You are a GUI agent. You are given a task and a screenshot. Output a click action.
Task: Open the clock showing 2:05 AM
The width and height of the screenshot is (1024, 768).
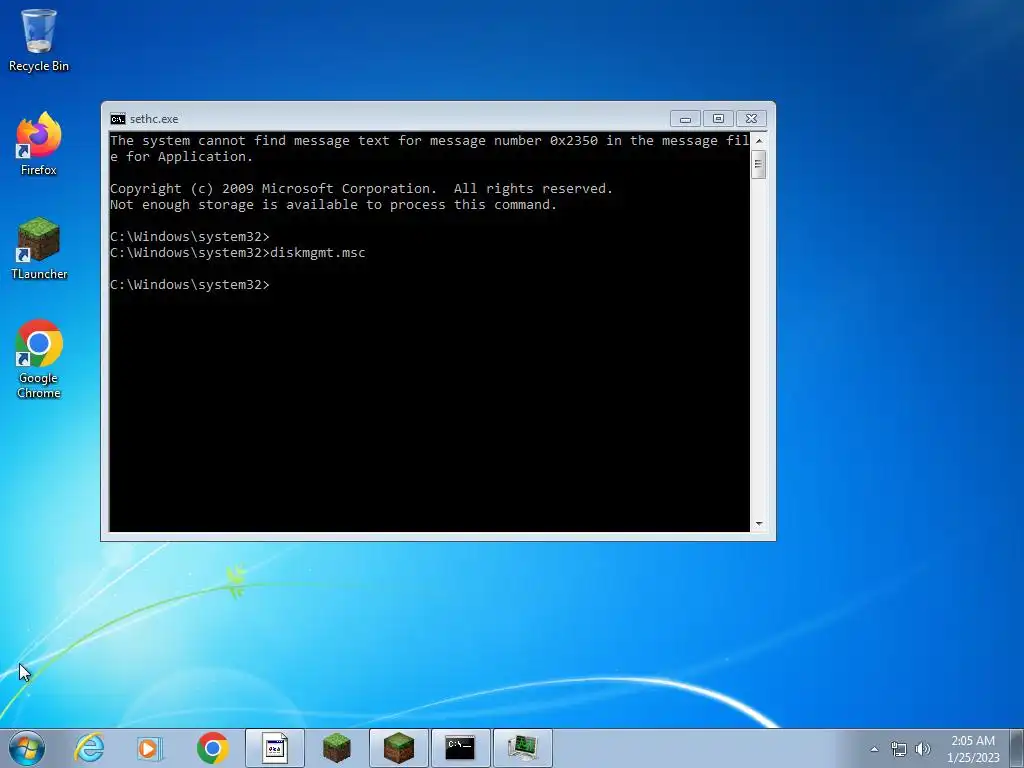pos(973,749)
